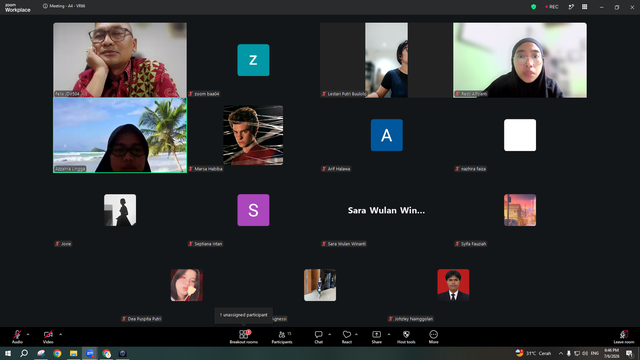Click the view layout grid icon
Image resolution: width=640 pixels, height=360 pixels.
(x=584, y=7)
